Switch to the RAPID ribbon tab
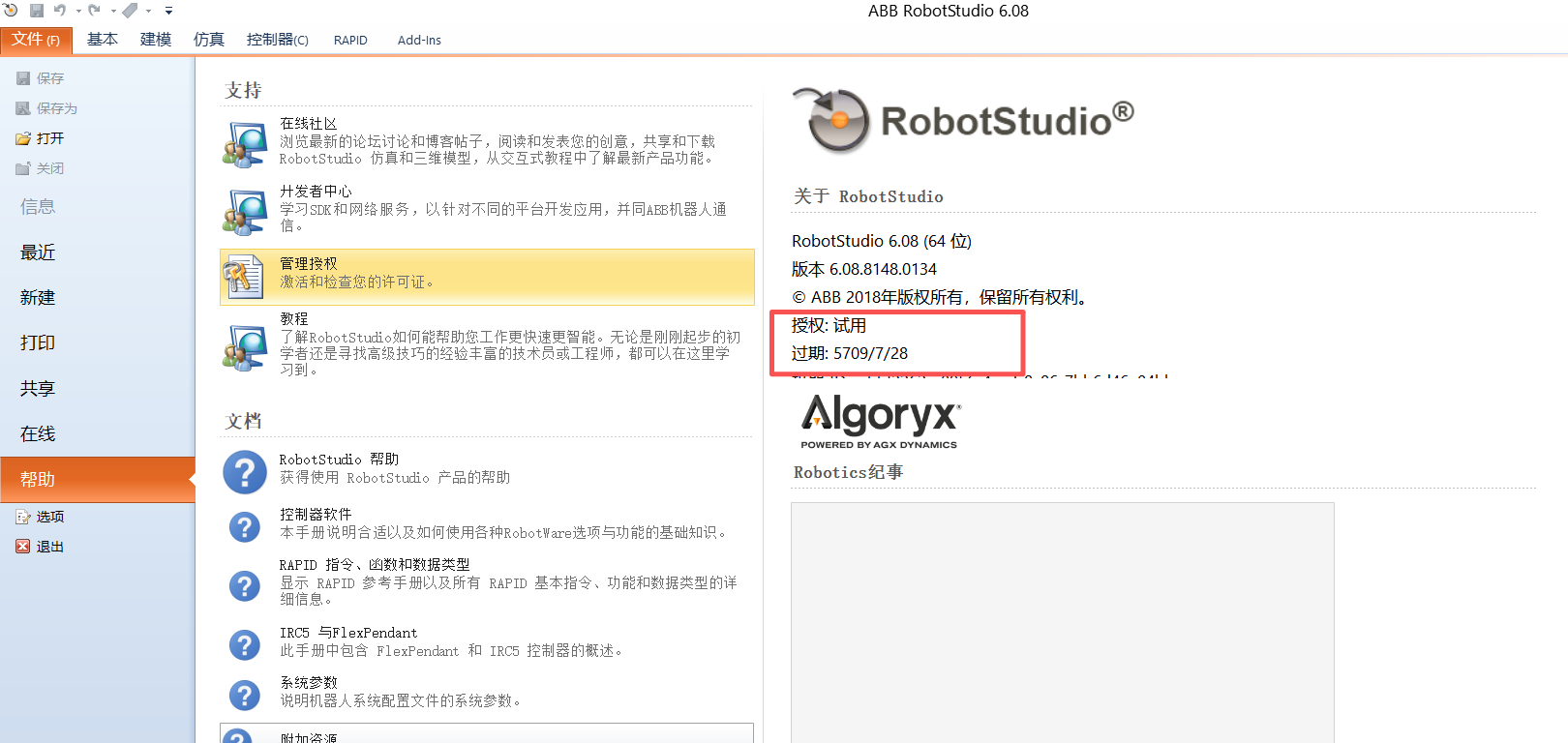Screen dimensions: 1568x743 [x=350, y=40]
